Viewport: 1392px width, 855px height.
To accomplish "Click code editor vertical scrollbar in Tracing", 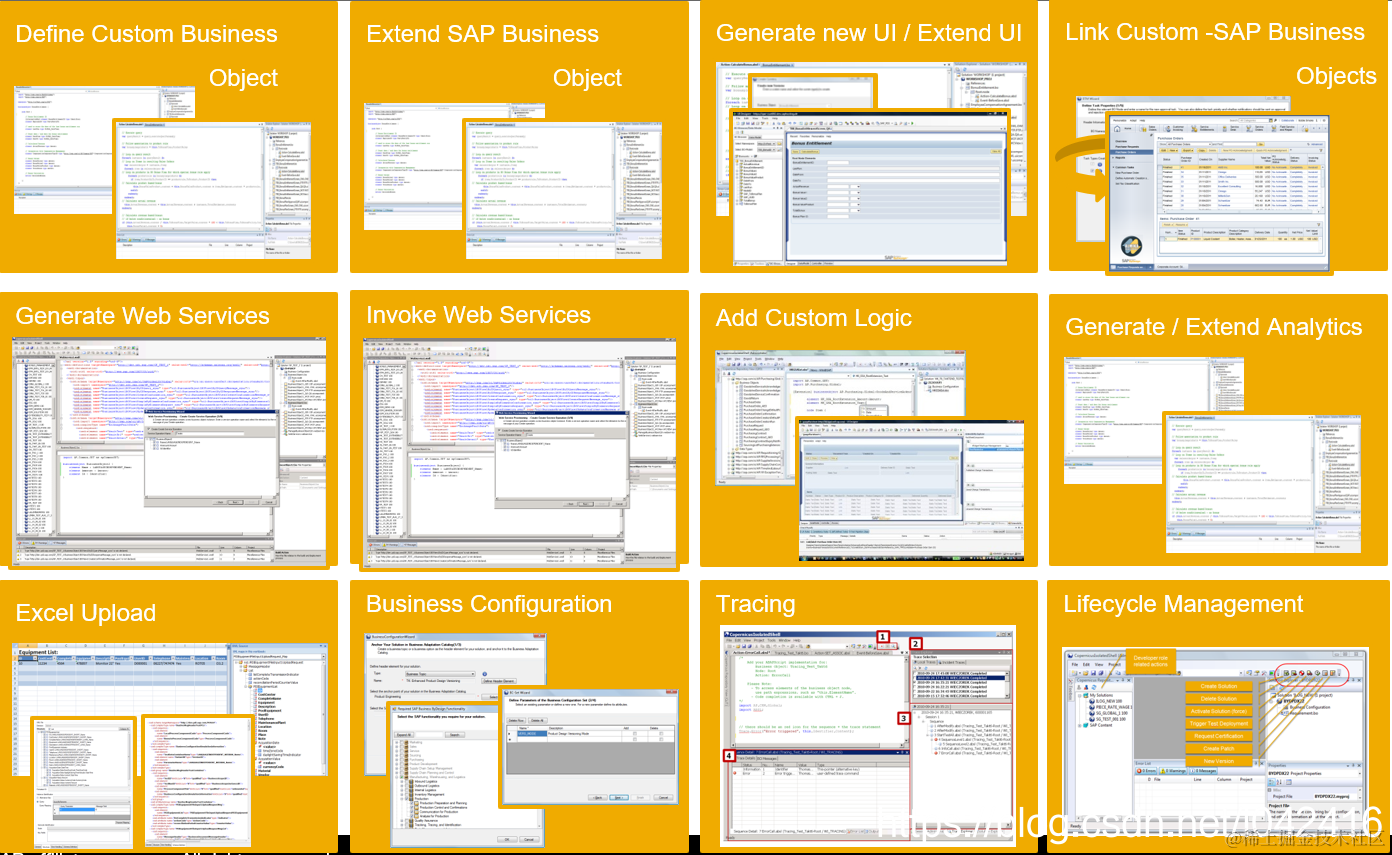I will pos(906,698).
